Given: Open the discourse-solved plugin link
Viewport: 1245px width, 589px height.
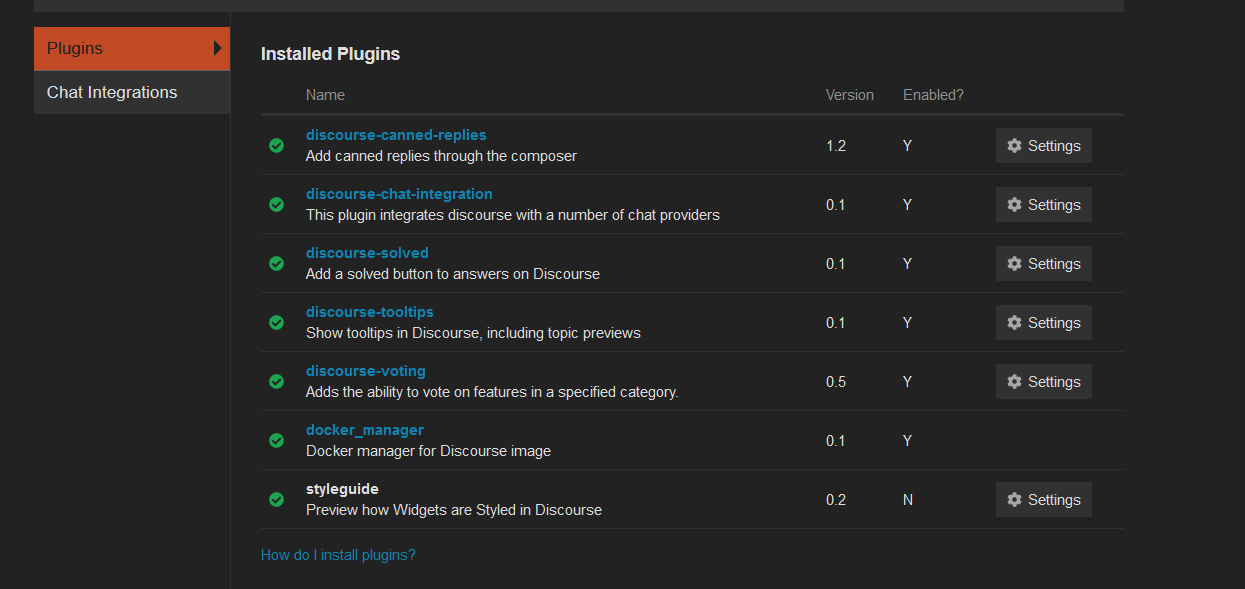Looking at the screenshot, I should click(367, 253).
